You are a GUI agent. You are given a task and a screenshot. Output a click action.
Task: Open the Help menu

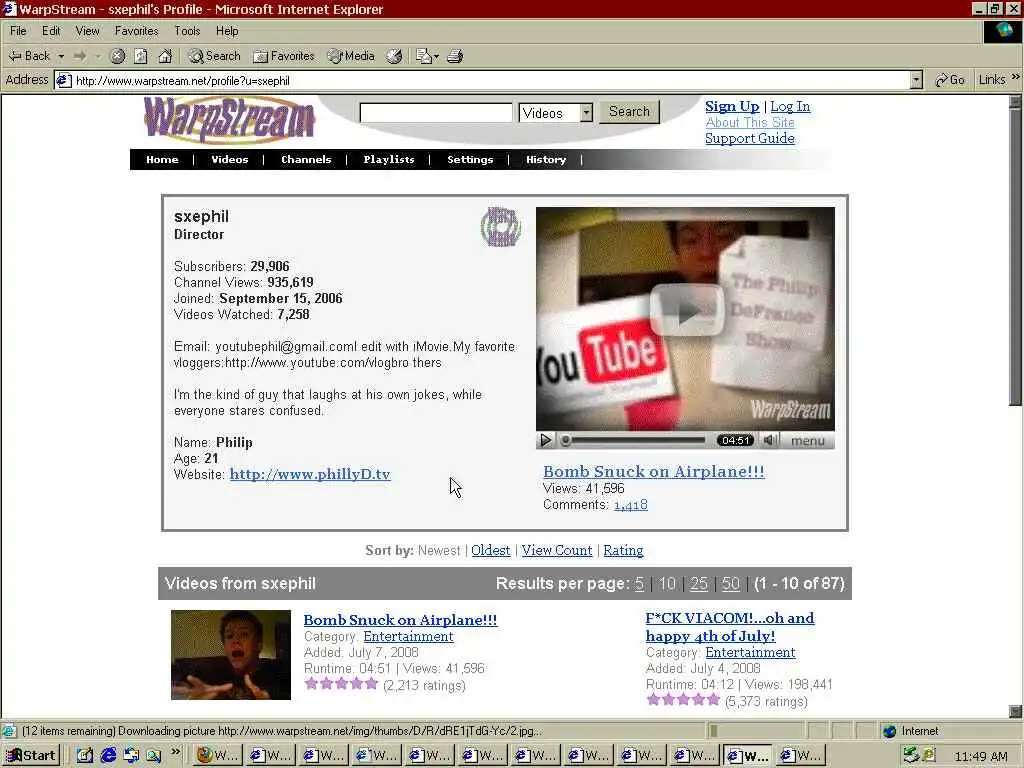(x=227, y=31)
